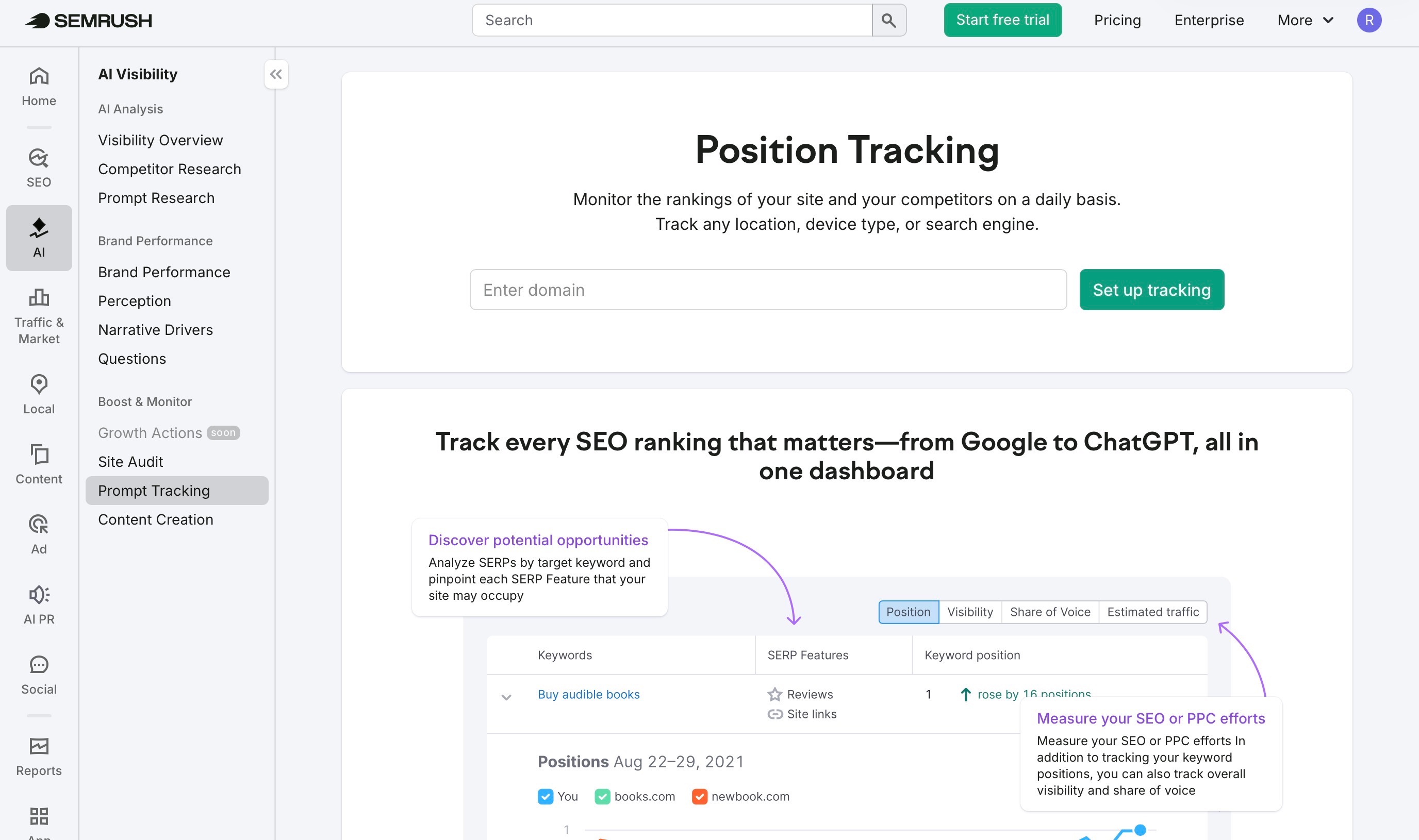Open the Content toolkit icon
The width and height of the screenshot is (1419, 840).
pos(39,465)
